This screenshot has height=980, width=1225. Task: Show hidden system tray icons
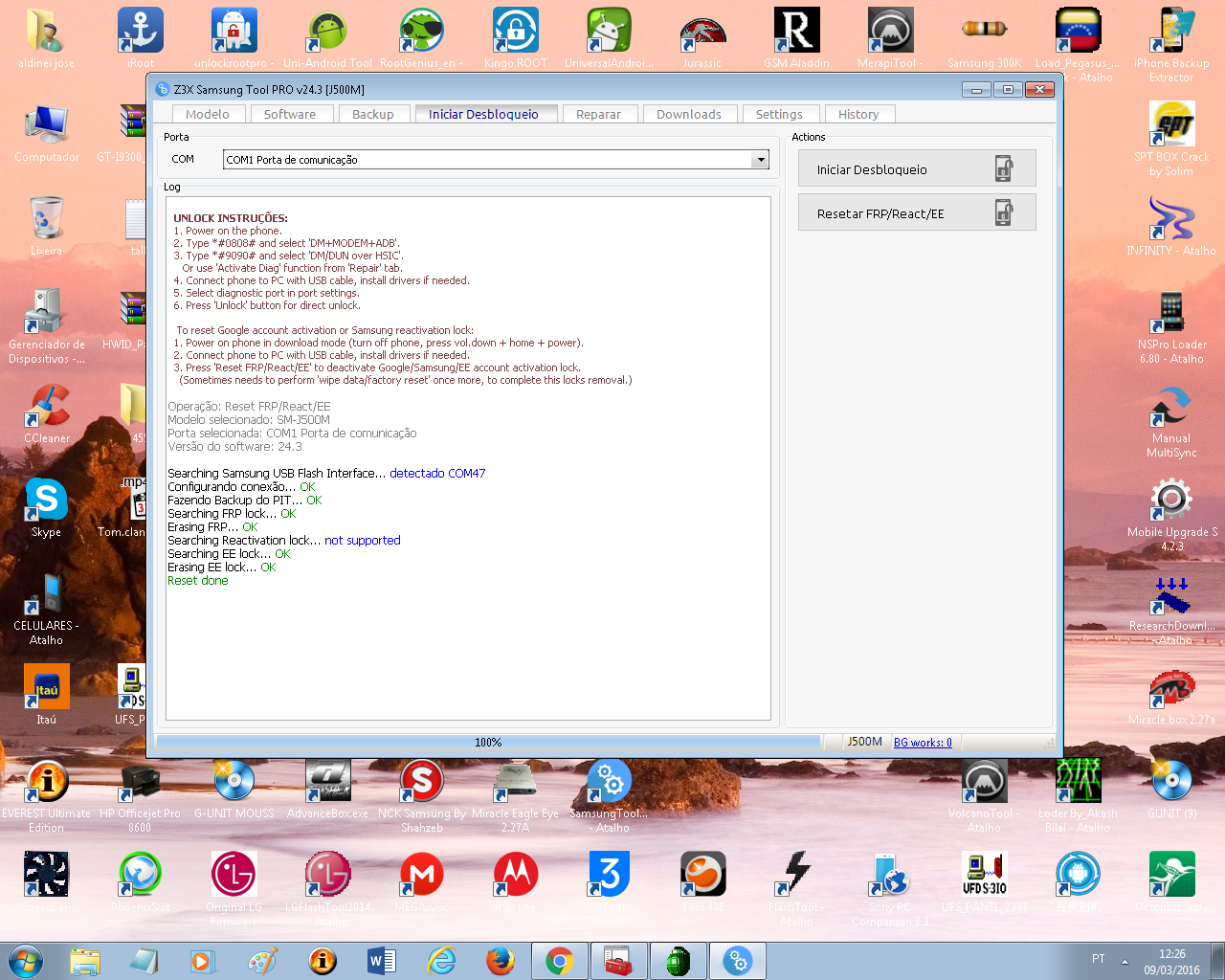coord(1125,961)
